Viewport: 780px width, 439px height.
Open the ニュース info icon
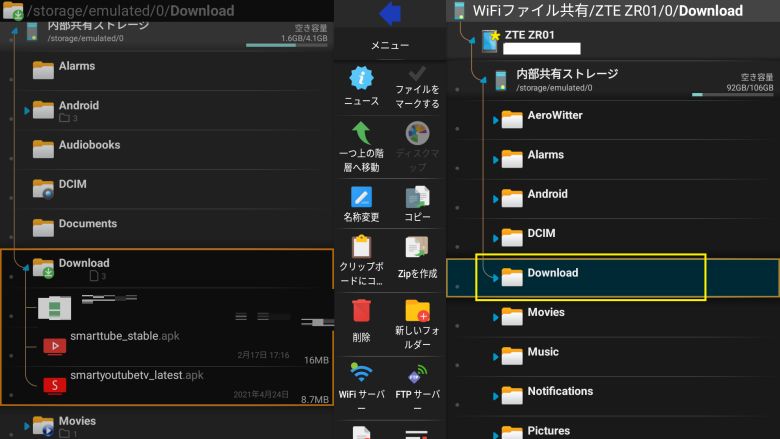click(x=362, y=78)
